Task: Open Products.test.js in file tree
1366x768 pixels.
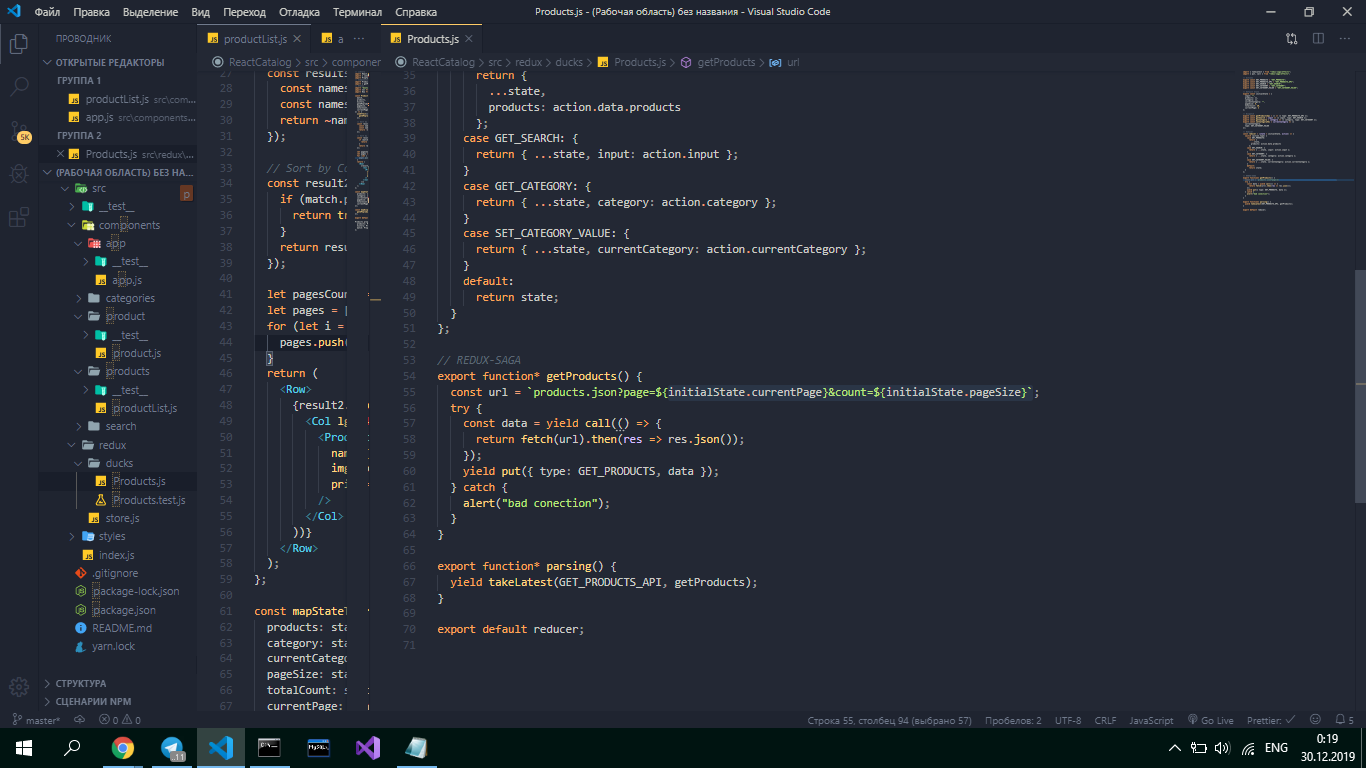Action: click(x=148, y=500)
